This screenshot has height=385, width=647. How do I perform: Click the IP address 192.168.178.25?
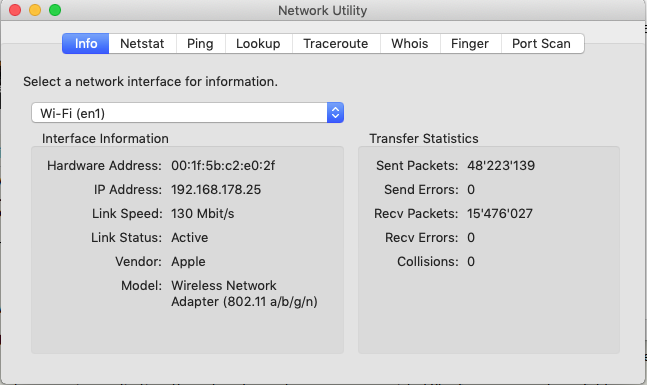click(216, 189)
